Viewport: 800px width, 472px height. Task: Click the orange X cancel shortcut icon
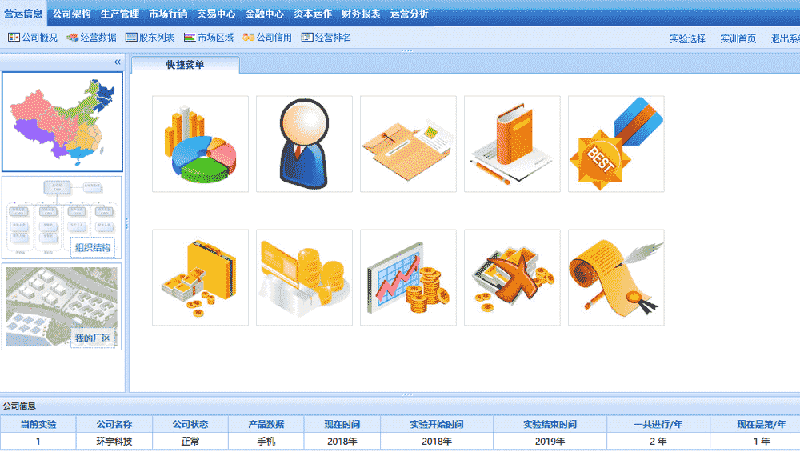tap(512, 277)
